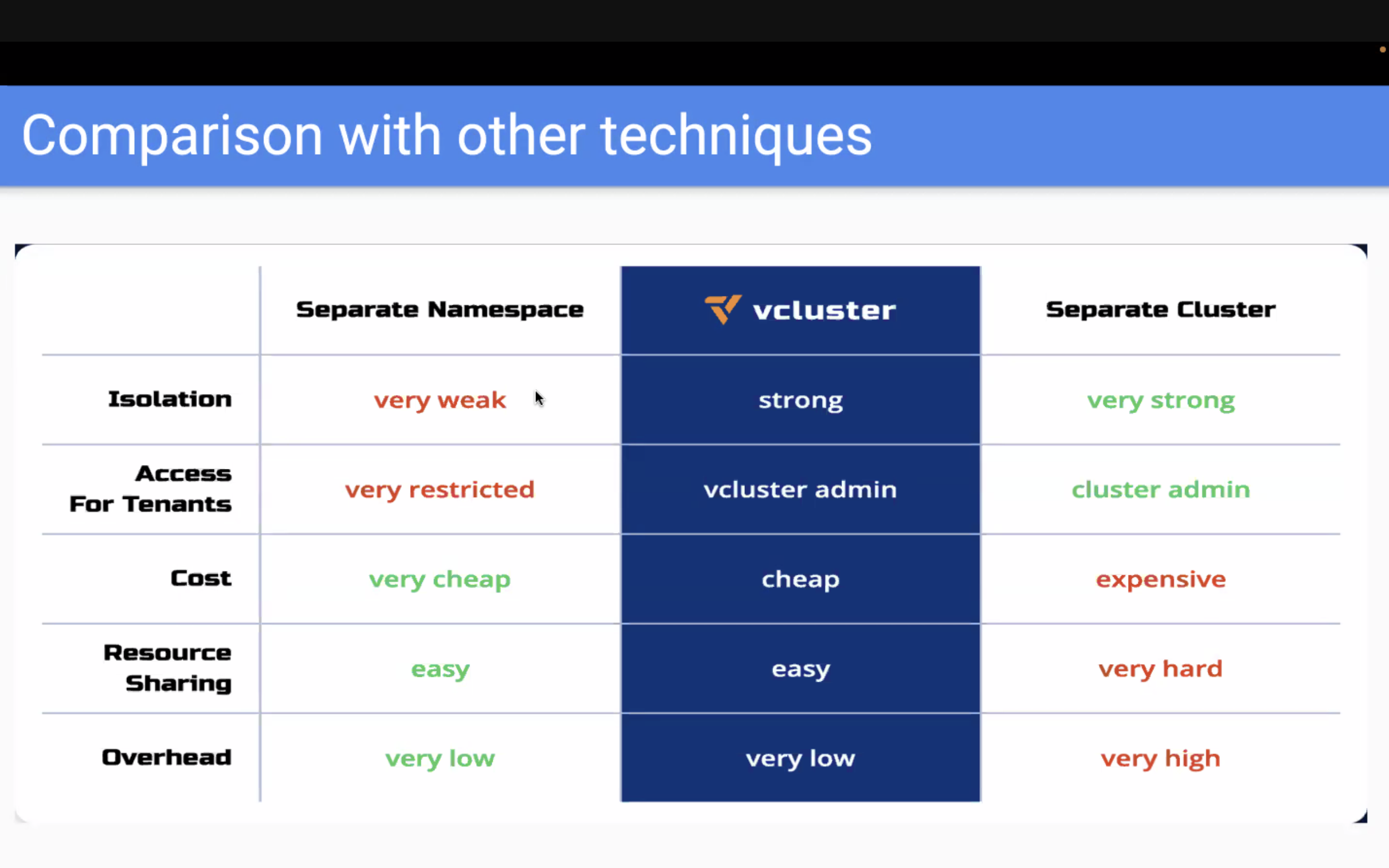Click the vcluster logo icon
The width and height of the screenshot is (1389, 868).
pyautogui.click(x=723, y=309)
